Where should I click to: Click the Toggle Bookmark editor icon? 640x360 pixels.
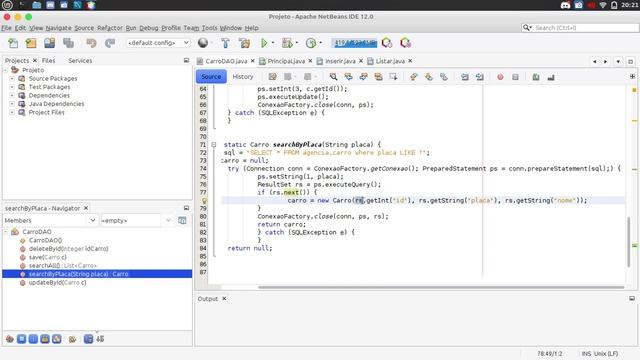point(444,77)
